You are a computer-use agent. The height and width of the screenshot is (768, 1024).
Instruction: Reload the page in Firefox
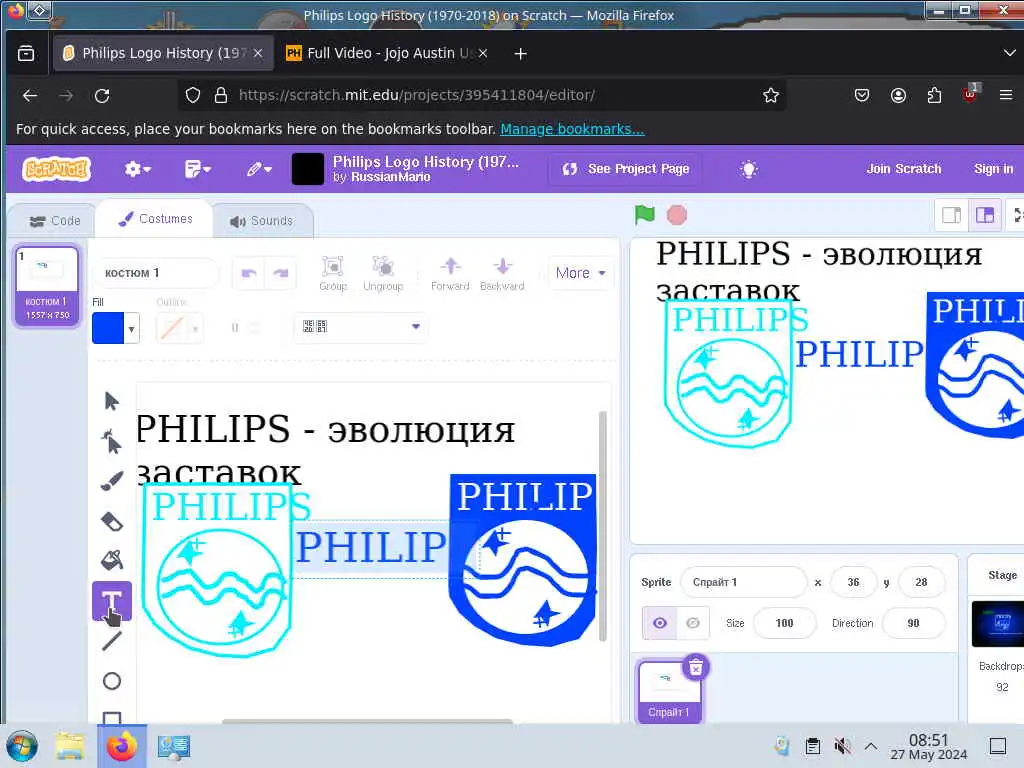(x=102, y=95)
